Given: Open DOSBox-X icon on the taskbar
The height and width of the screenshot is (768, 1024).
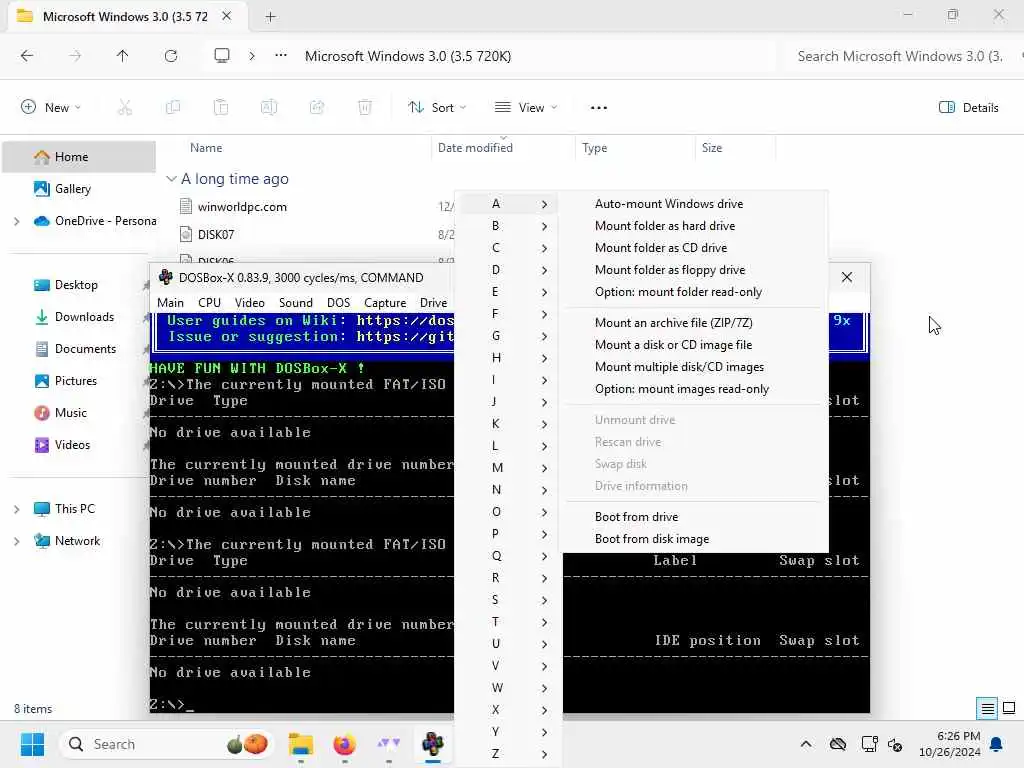Looking at the screenshot, I should tap(432, 744).
